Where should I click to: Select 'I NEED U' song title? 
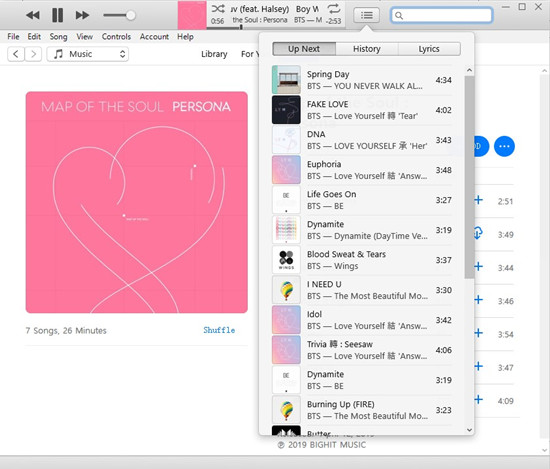[x=324, y=284]
